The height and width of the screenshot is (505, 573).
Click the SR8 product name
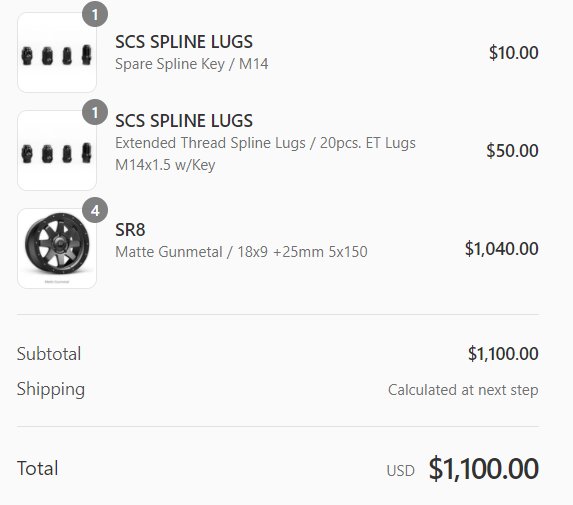130,230
